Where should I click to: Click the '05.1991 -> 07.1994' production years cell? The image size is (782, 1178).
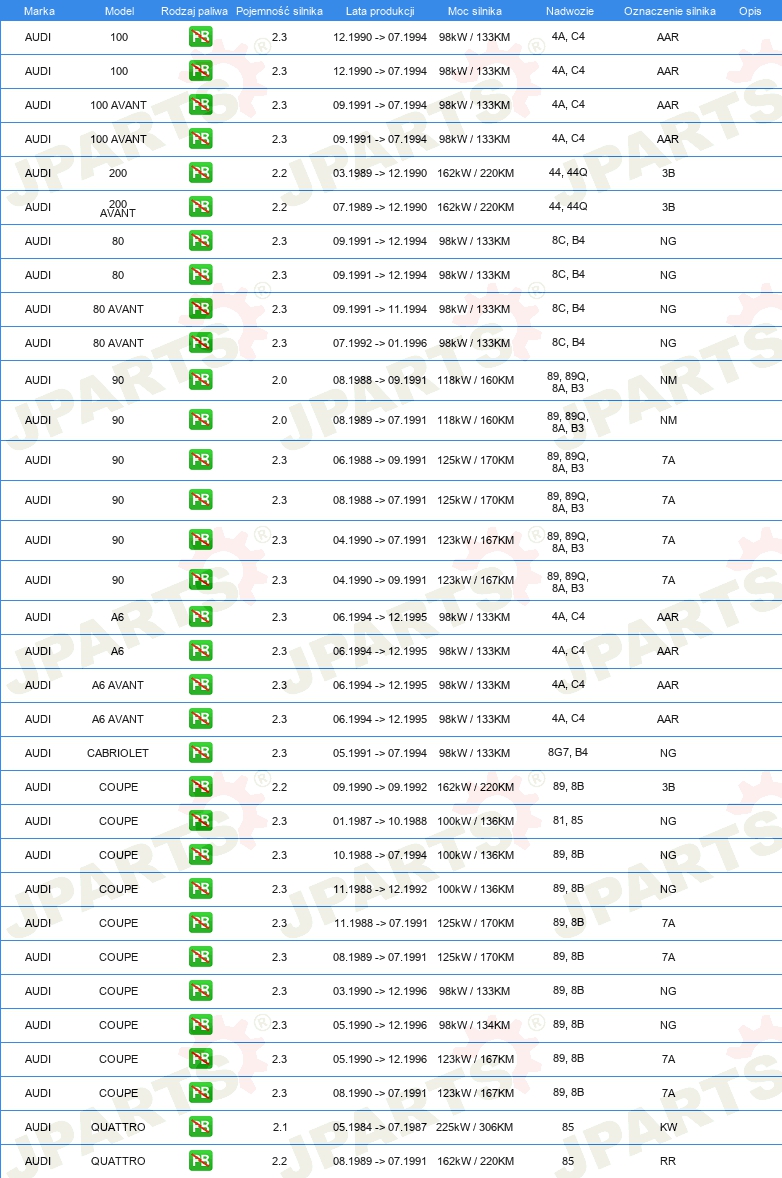tap(380, 753)
